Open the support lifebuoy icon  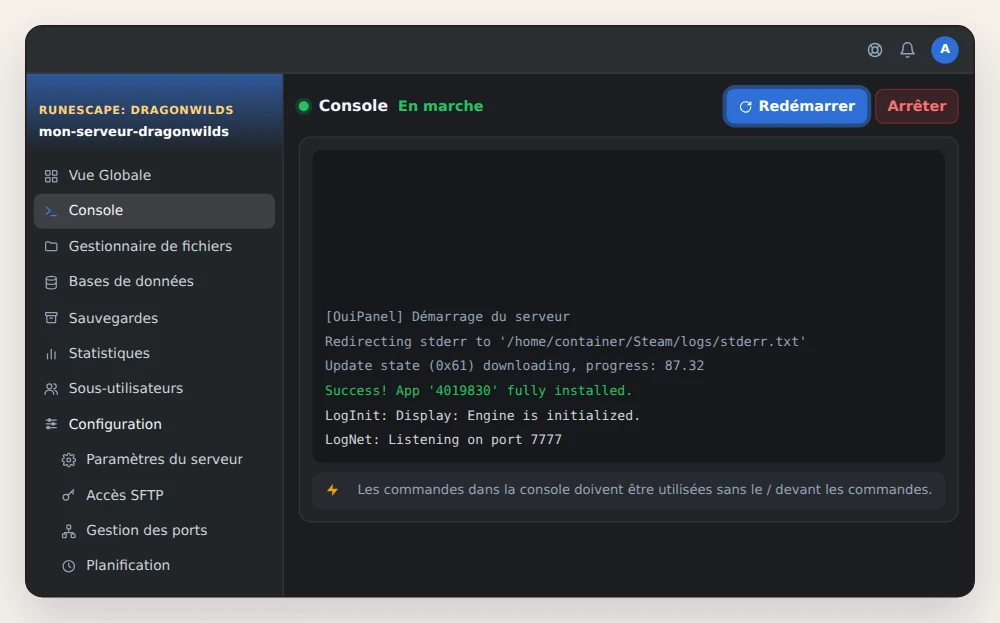click(x=874, y=50)
